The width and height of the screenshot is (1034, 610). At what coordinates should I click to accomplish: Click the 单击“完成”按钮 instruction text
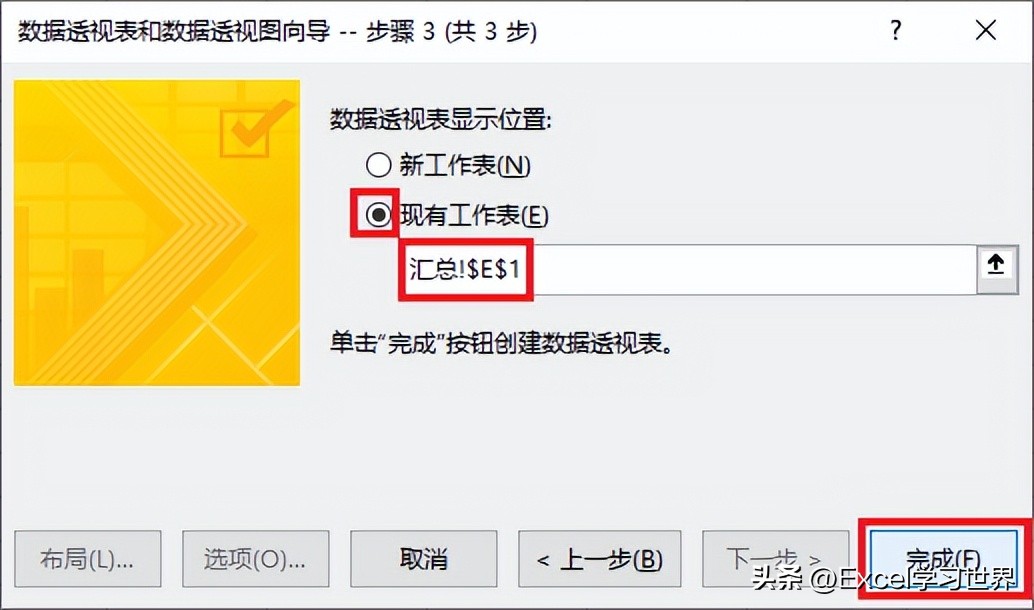pyautogui.click(x=501, y=343)
